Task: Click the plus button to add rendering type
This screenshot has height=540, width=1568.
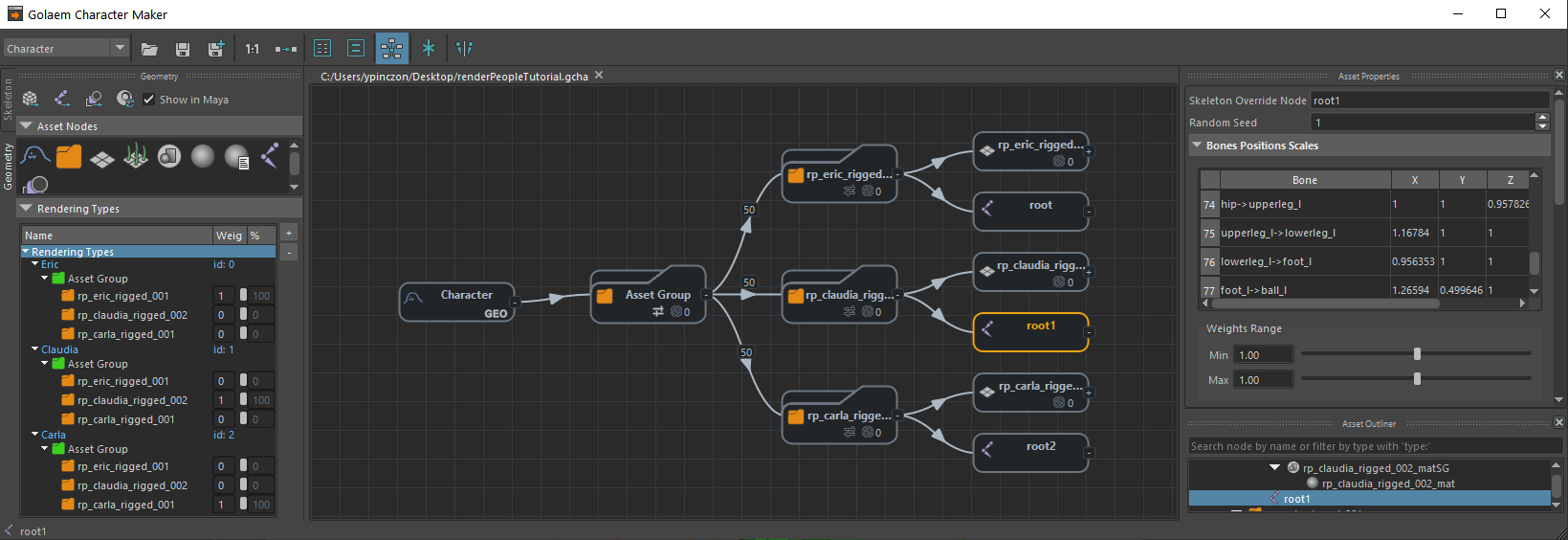Action: pos(289,233)
